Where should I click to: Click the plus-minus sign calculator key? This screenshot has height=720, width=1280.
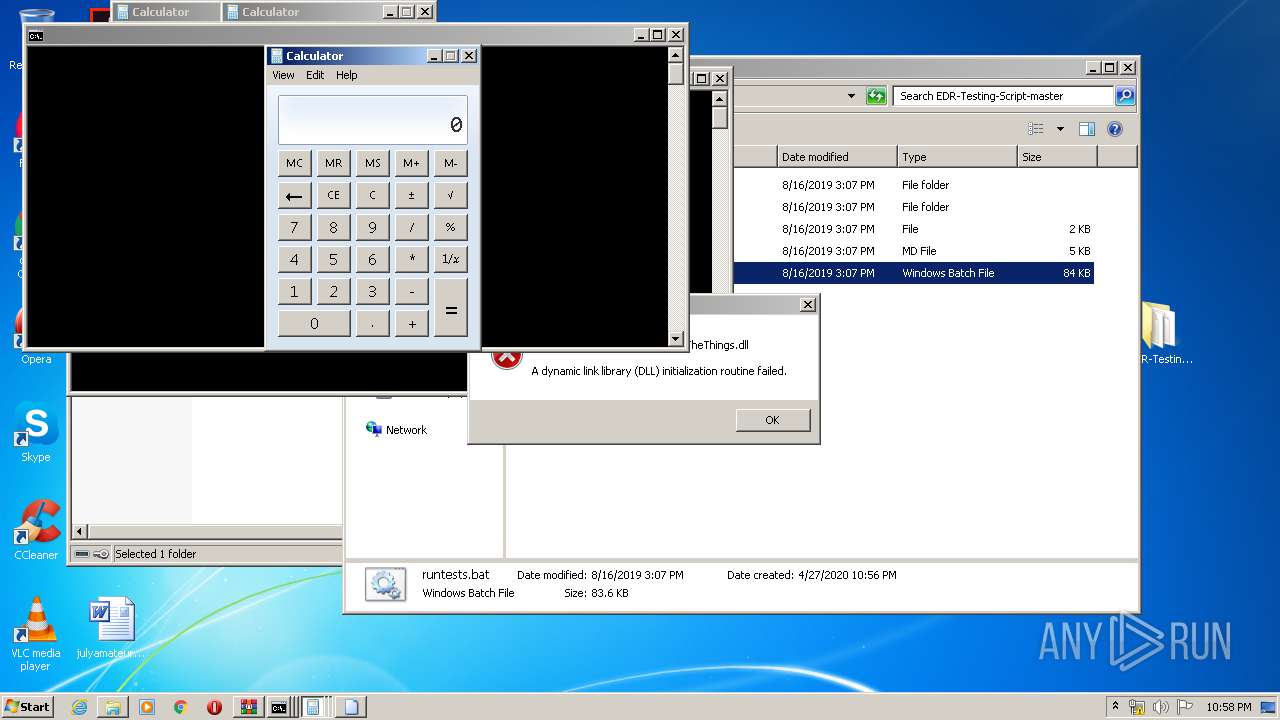point(411,195)
